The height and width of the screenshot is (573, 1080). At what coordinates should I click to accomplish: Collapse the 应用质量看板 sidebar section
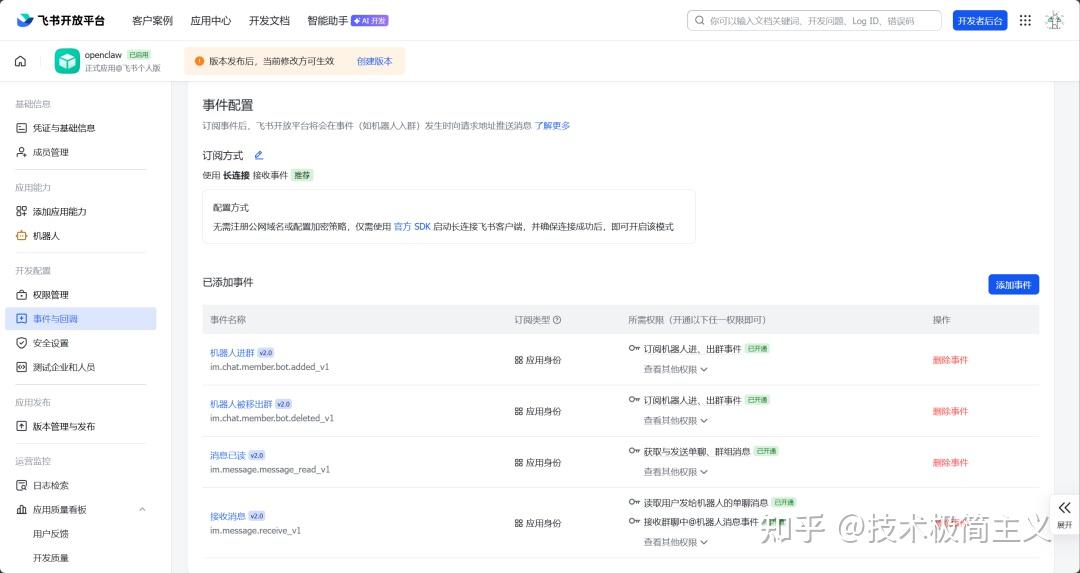[141, 510]
